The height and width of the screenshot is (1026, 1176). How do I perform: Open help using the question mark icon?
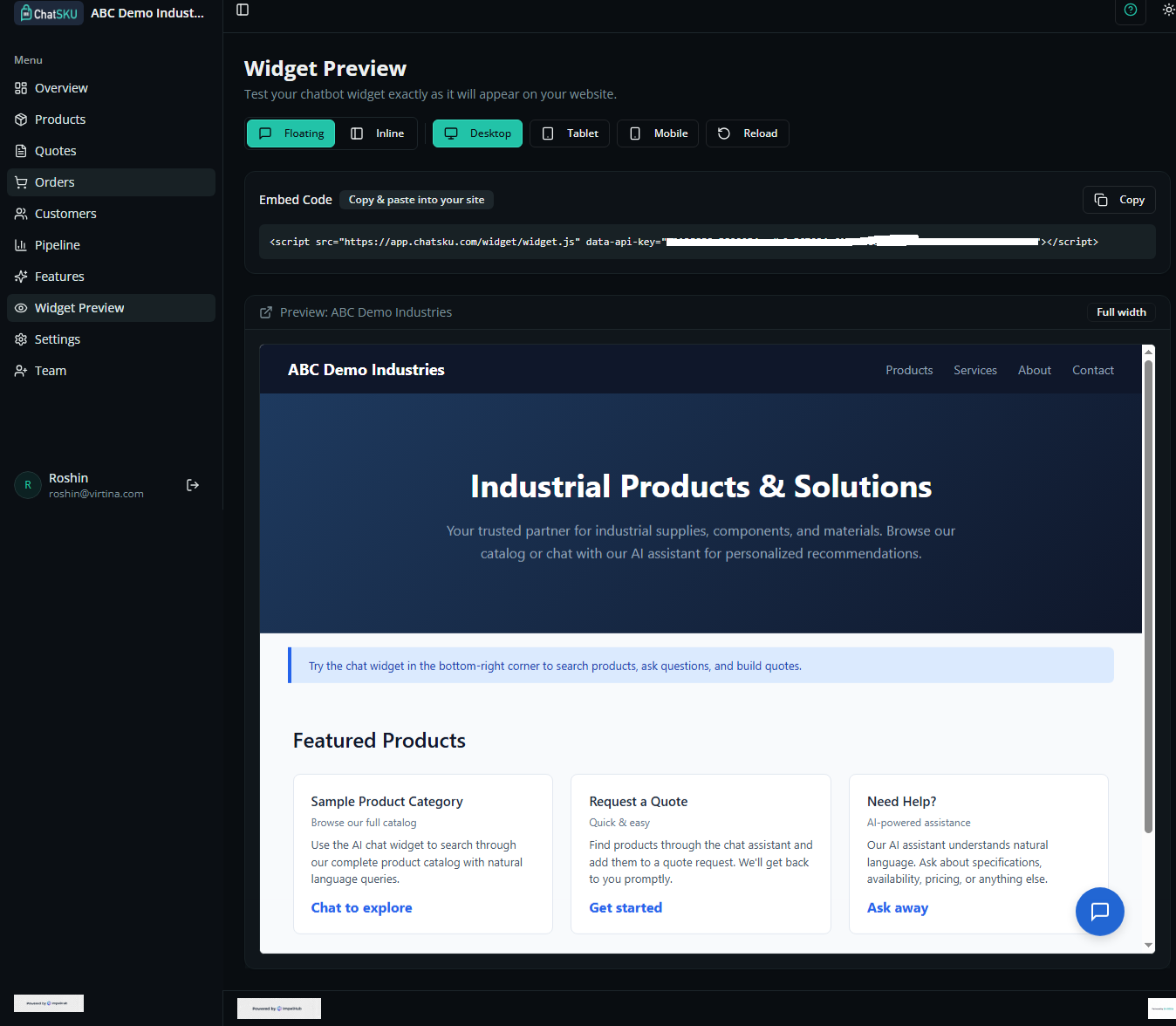[x=1130, y=12]
